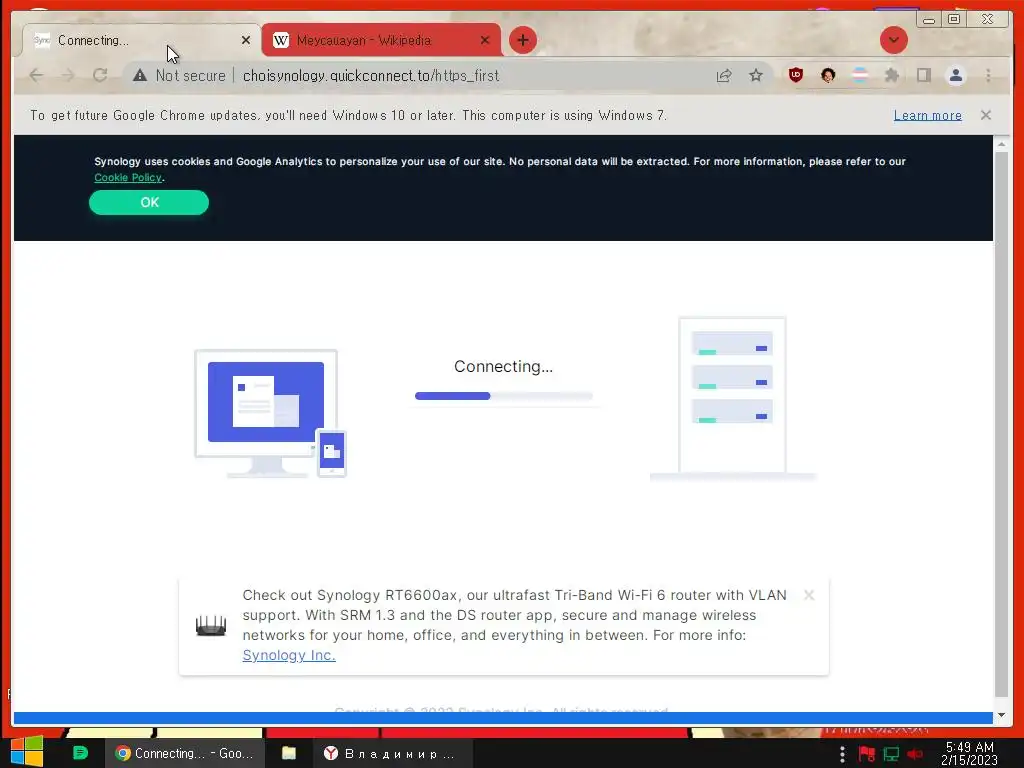Open the Cookie Policy link
Image resolution: width=1024 pixels, height=768 pixels.
[x=128, y=178]
